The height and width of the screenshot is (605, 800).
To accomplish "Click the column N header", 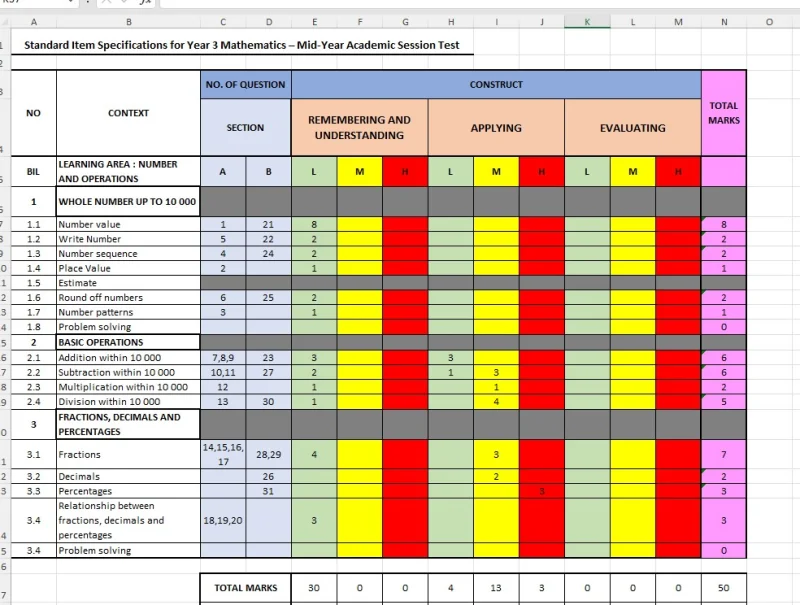I will pyautogui.click(x=723, y=21).
